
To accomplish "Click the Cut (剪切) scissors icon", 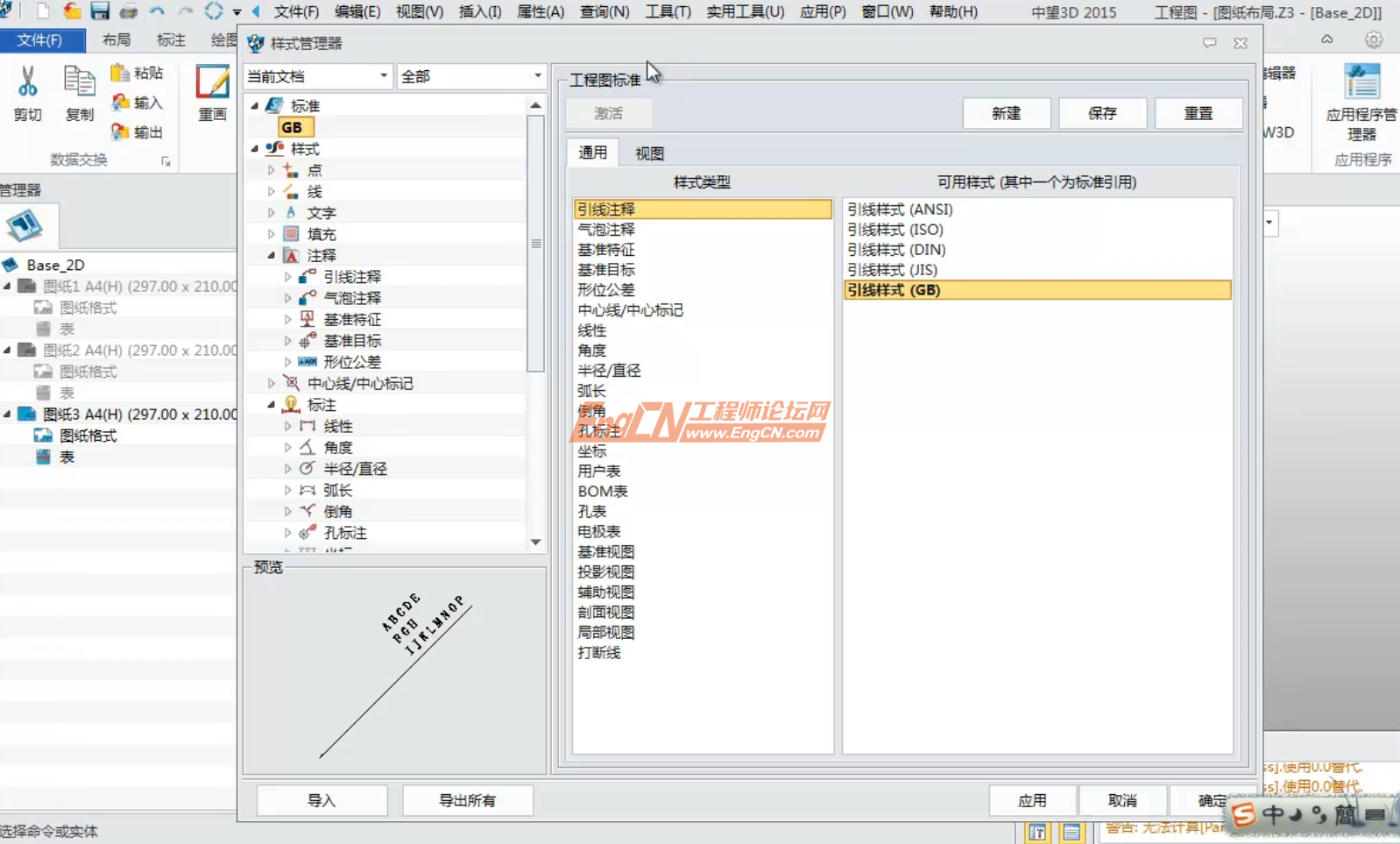I will tap(27, 82).
